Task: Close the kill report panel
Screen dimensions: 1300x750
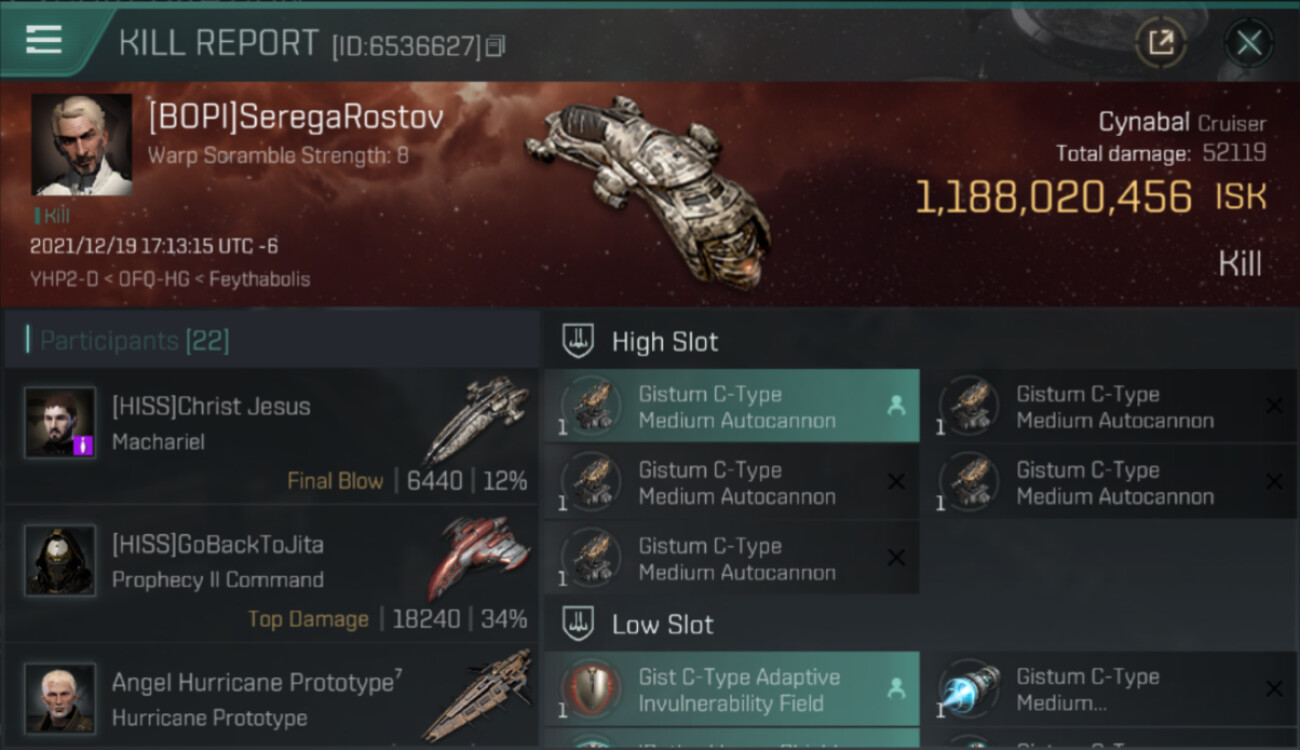Action: 1248,42
